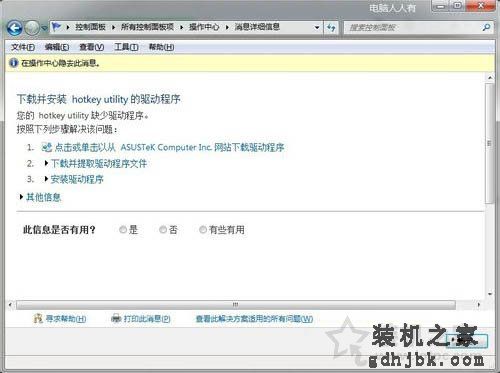Go back with the blue back arrow

click(x=15, y=28)
